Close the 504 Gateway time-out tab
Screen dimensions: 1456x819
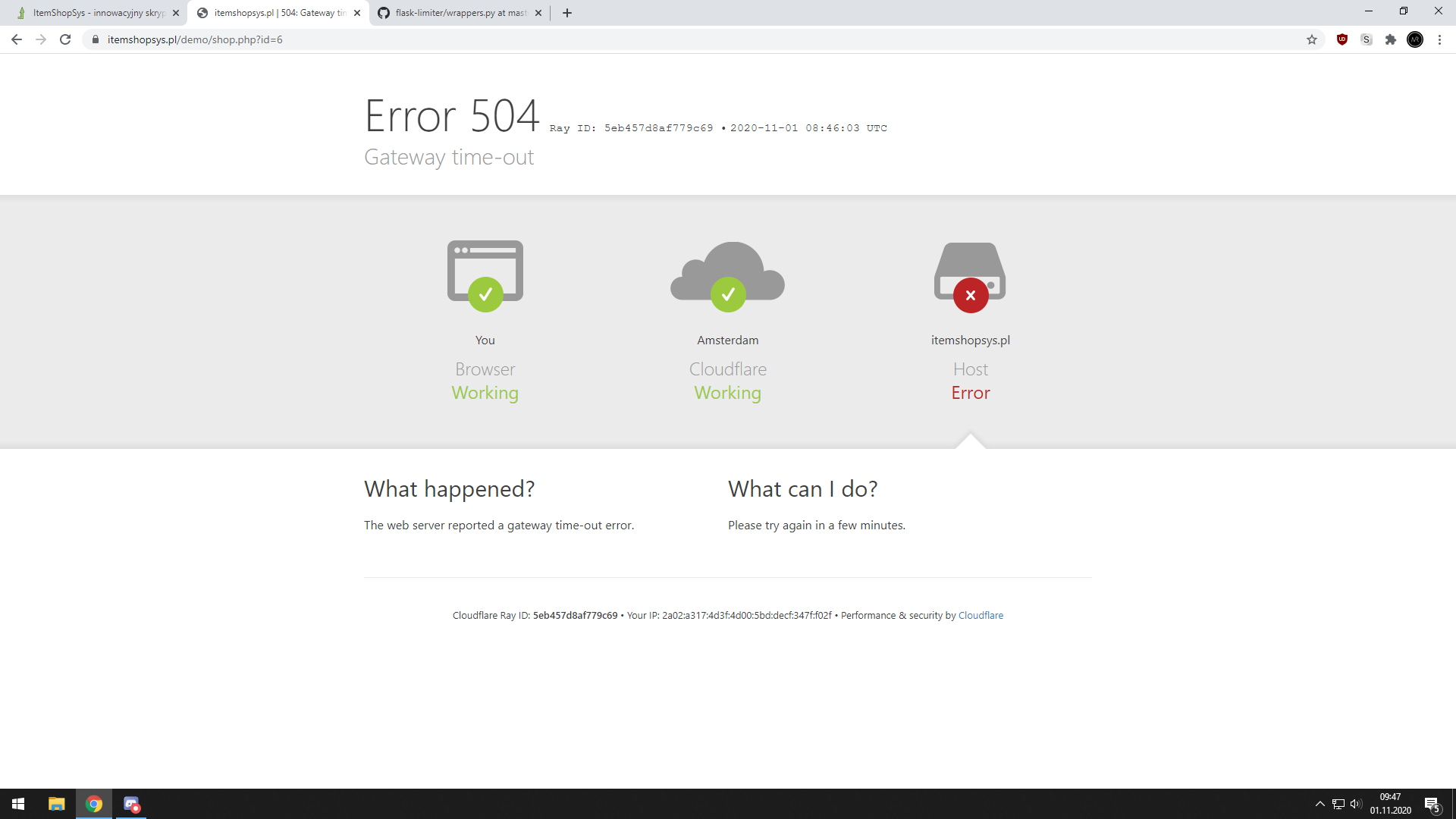click(x=357, y=13)
